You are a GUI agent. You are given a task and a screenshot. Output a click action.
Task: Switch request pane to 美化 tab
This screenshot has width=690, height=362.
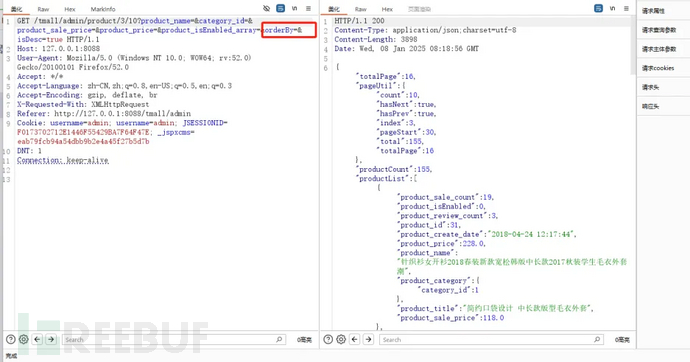coord(16,9)
